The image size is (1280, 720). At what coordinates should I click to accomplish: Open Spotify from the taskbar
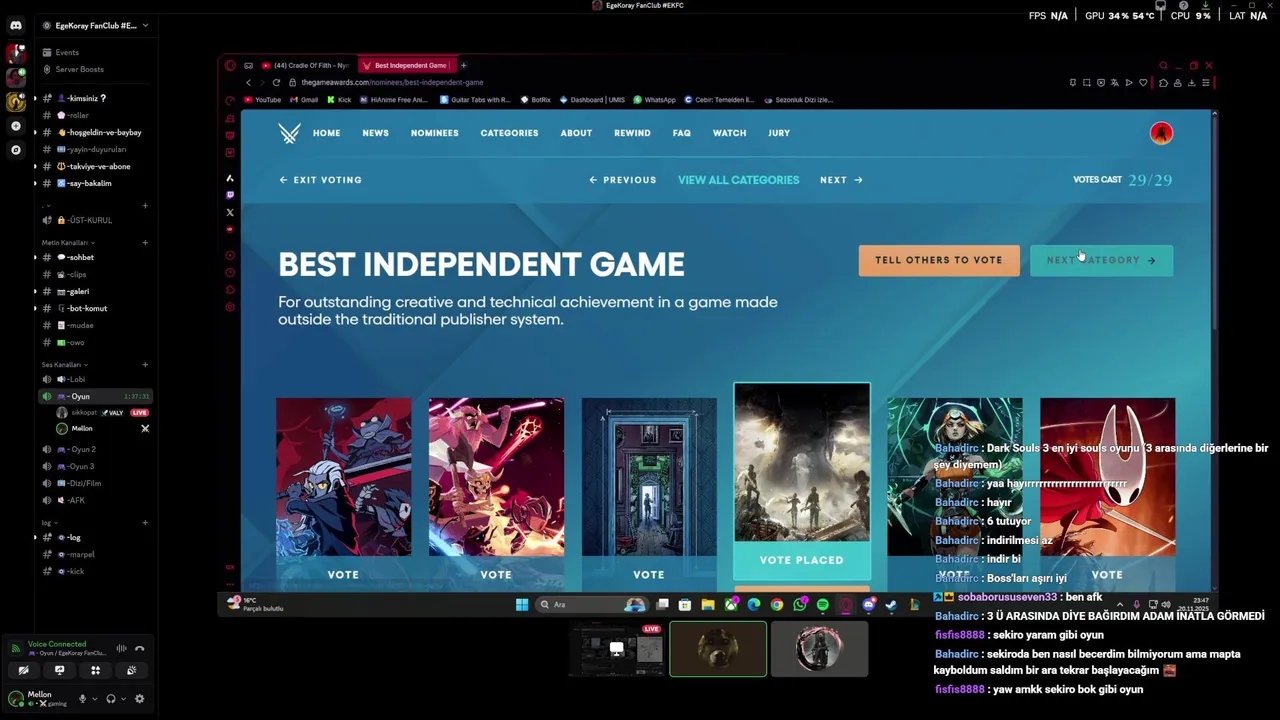pyautogui.click(x=822, y=604)
